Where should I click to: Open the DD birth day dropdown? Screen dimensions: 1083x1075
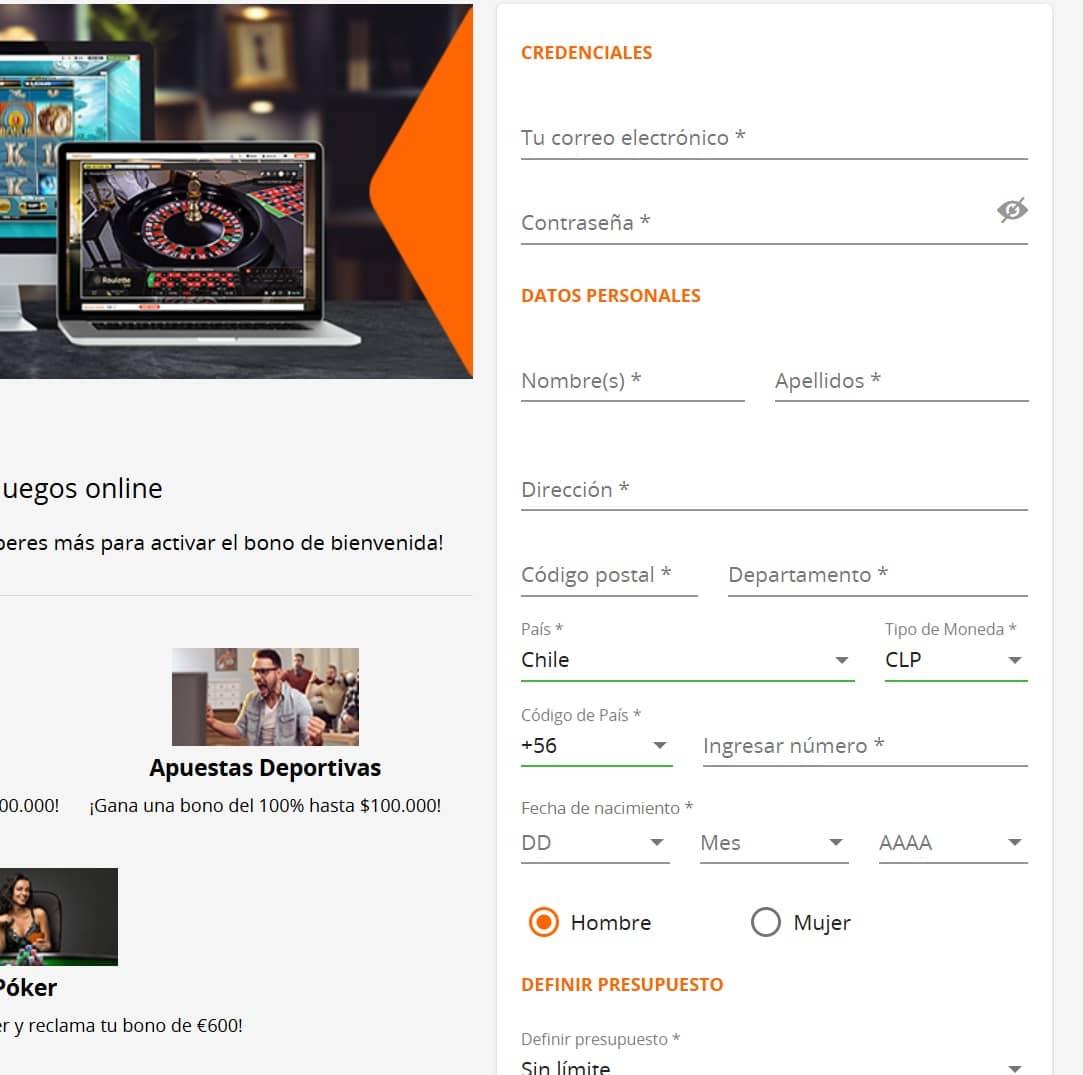pos(595,843)
